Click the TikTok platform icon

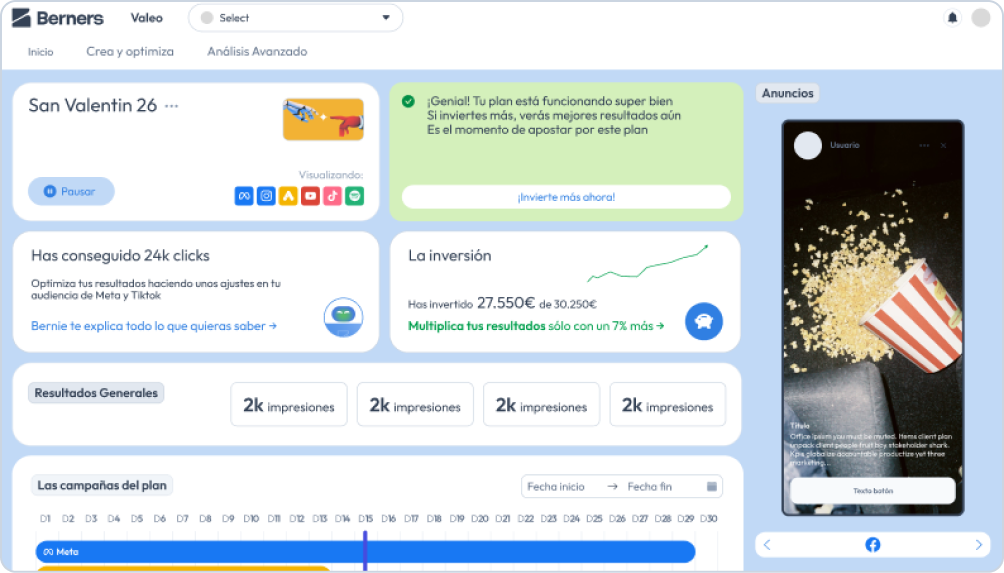pyautogui.click(x=332, y=196)
